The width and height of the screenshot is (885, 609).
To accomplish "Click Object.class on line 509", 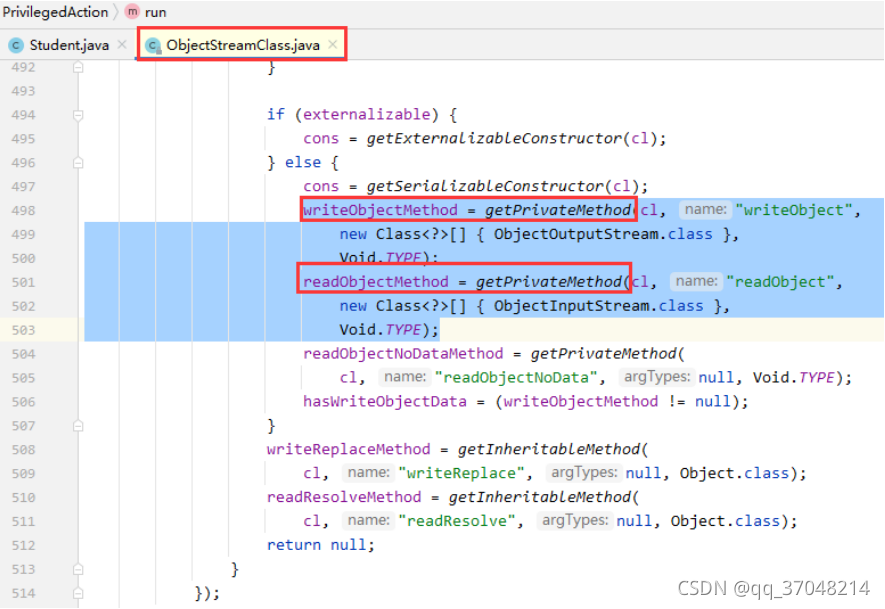I will click(734, 473).
